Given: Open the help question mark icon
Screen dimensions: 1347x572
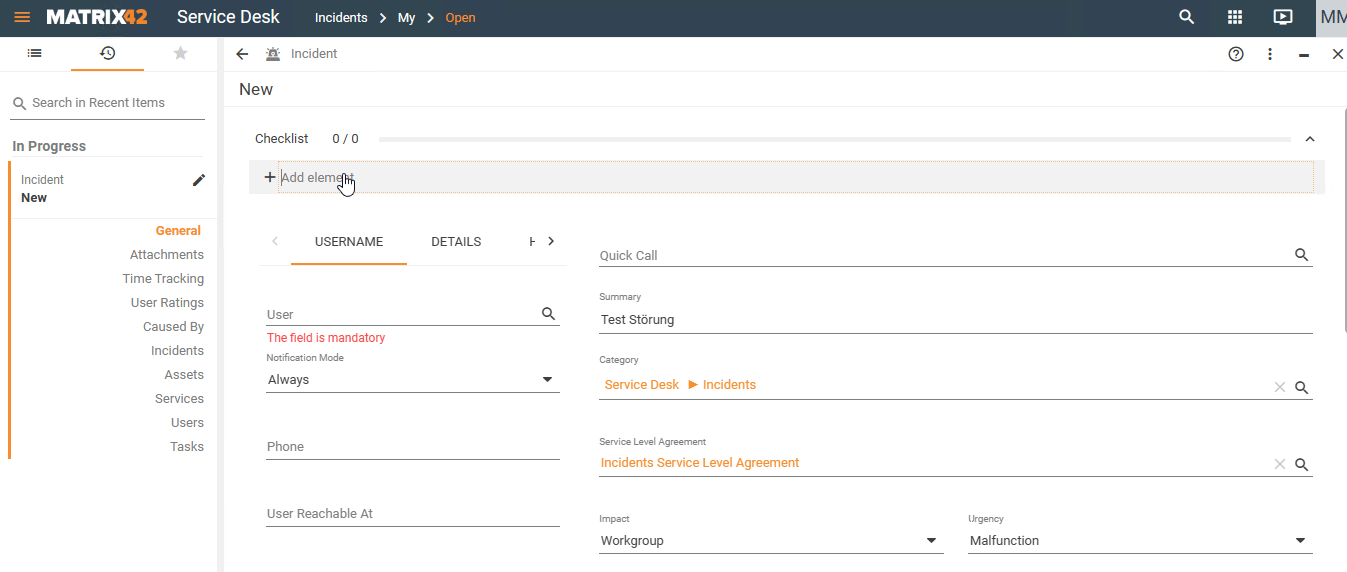Looking at the screenshot, I should (x=1236, y=54).
